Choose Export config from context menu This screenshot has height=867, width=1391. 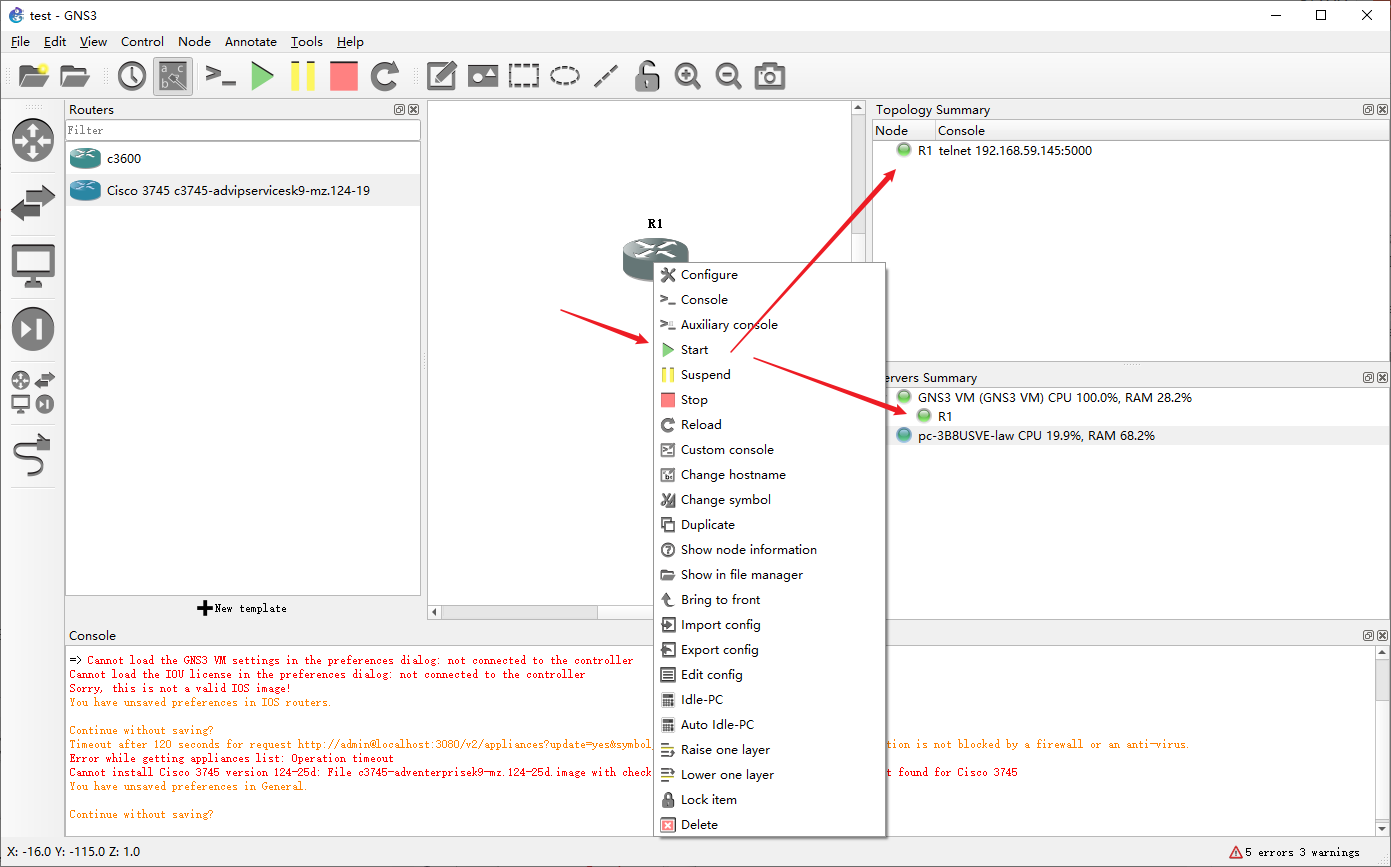(x=769, y=650)
